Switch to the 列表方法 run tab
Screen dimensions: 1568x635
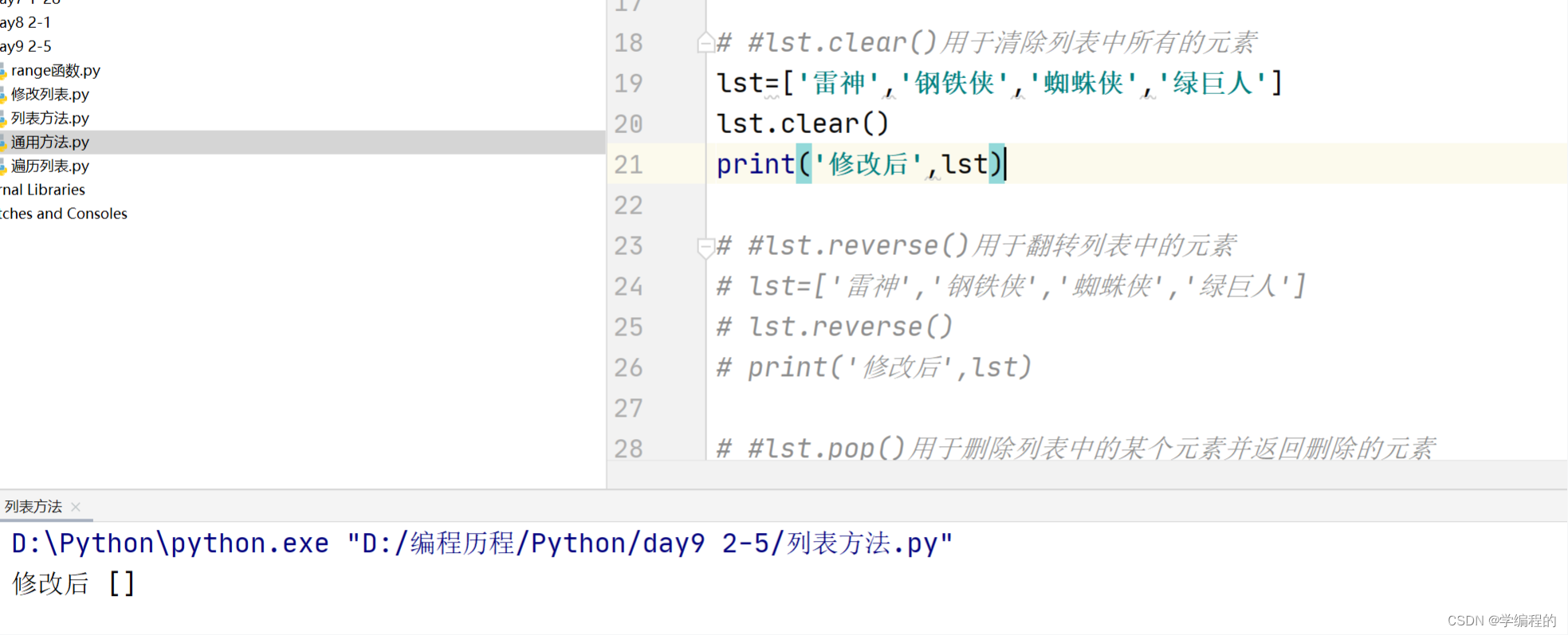tap(33, 507)
